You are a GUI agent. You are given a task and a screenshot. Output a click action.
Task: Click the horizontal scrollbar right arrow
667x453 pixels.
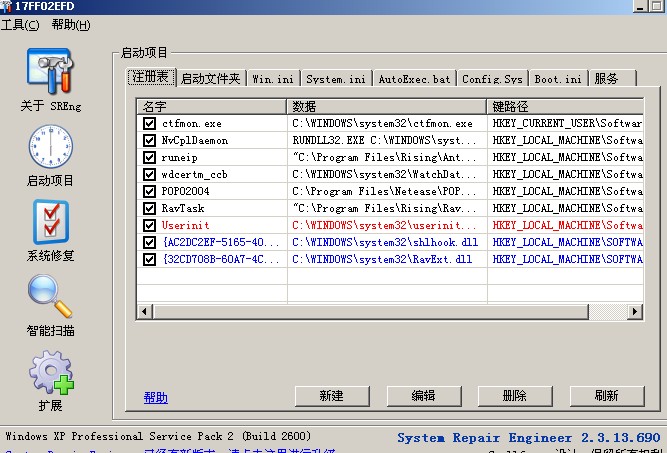635,311
